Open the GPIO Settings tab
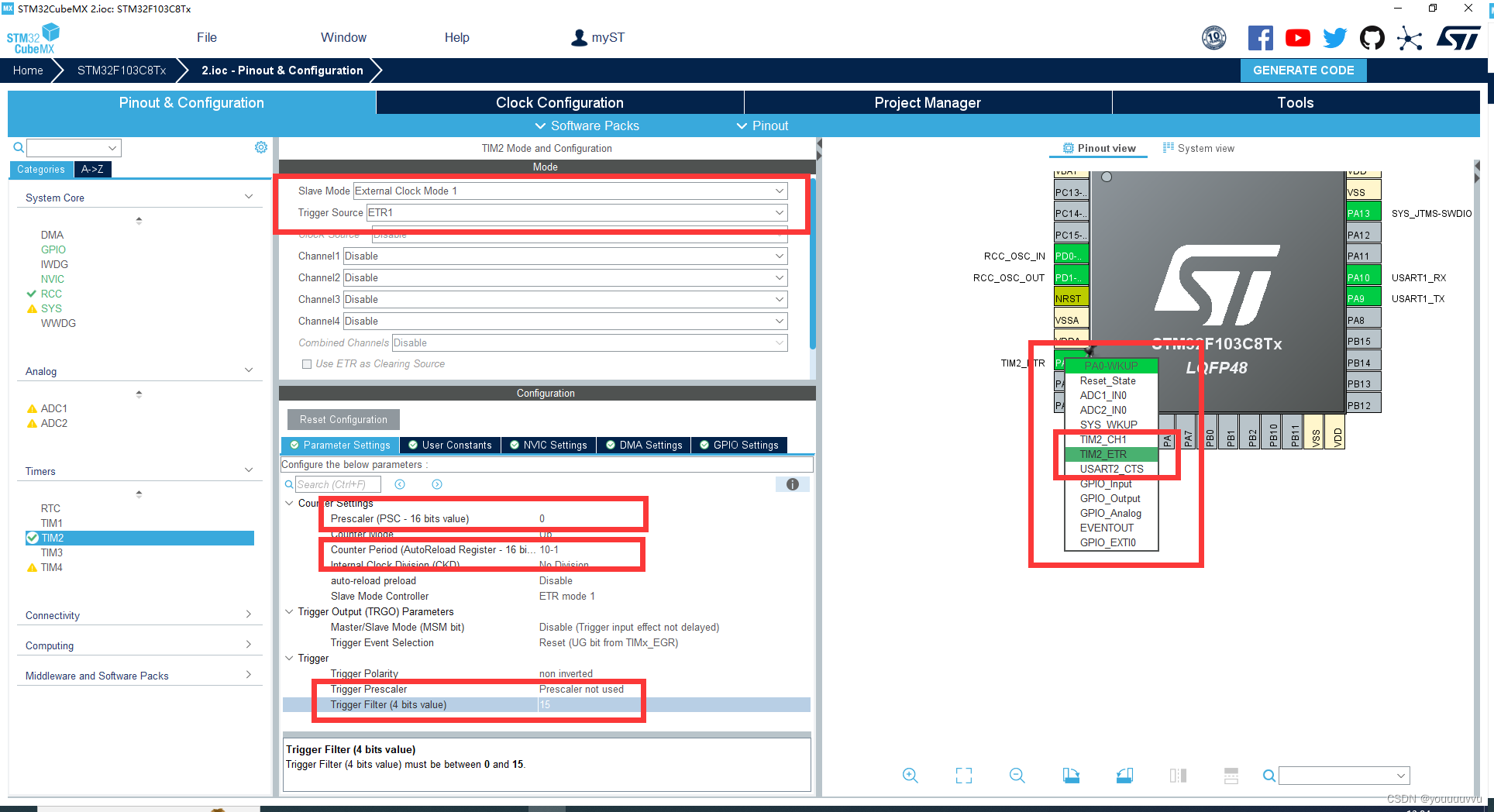This screenshot has width=1494, height=812. [739, 445]
